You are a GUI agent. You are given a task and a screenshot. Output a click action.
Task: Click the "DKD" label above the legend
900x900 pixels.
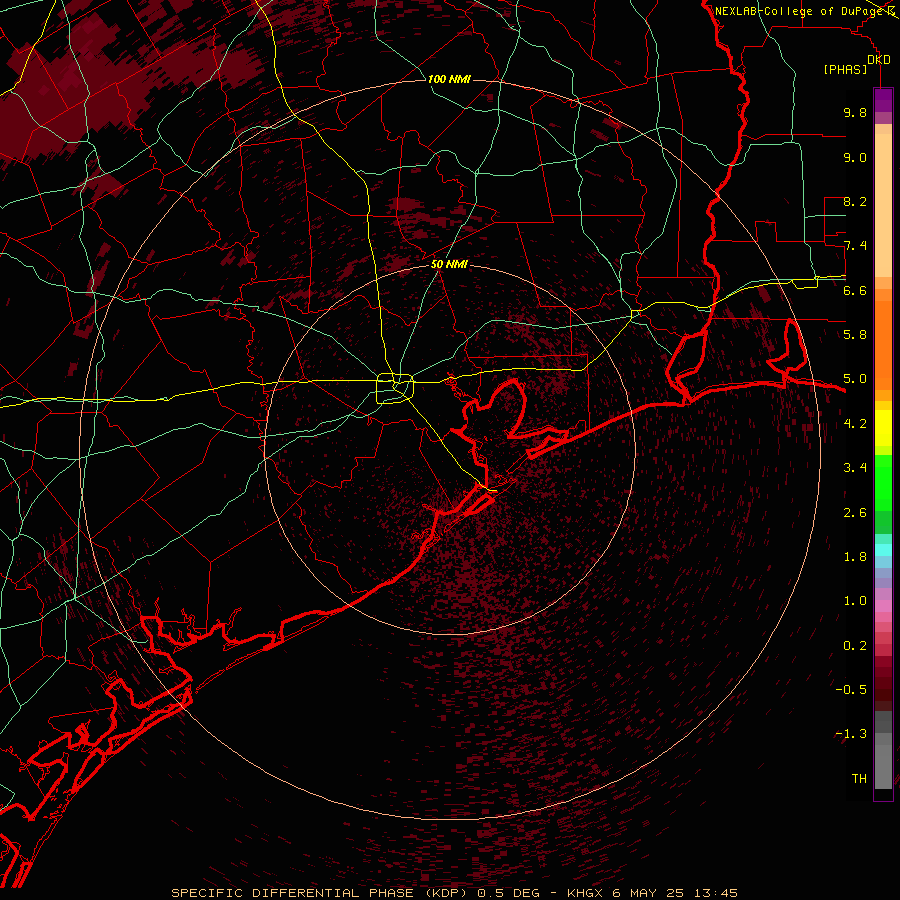tap(878, 60)
